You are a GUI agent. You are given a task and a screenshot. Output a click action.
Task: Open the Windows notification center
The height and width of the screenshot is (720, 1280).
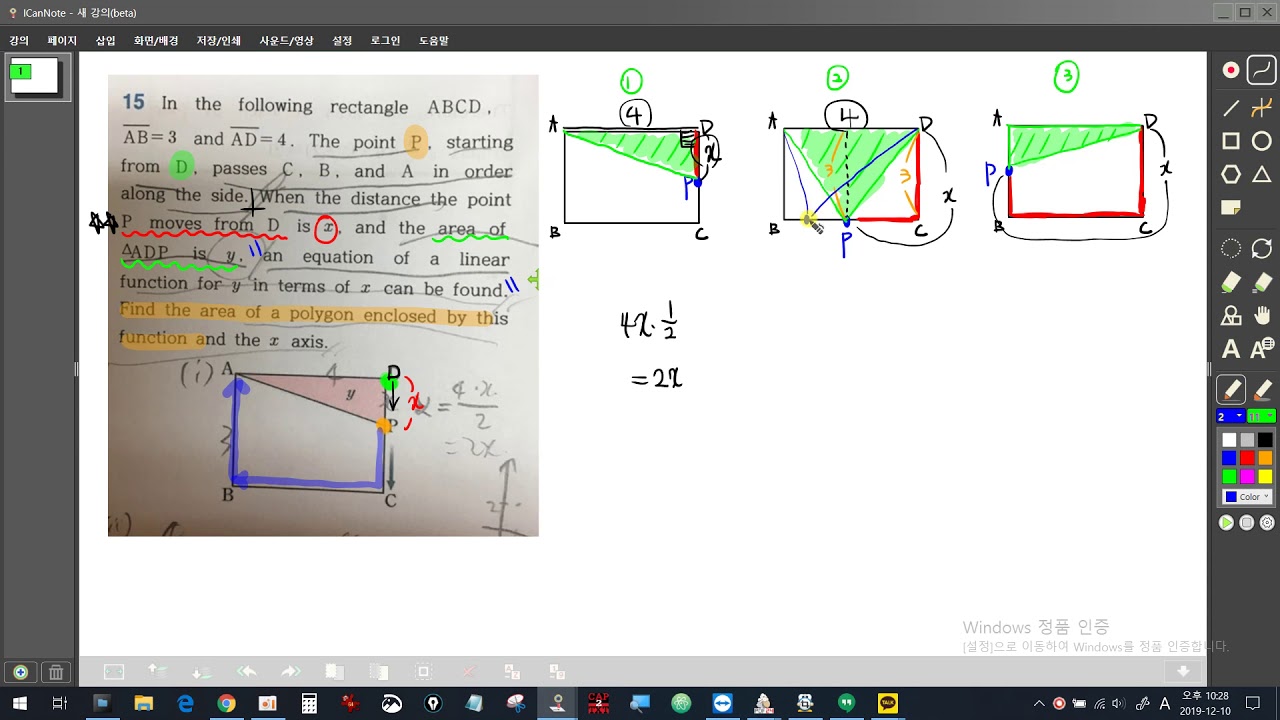(x=1253, y=704)
